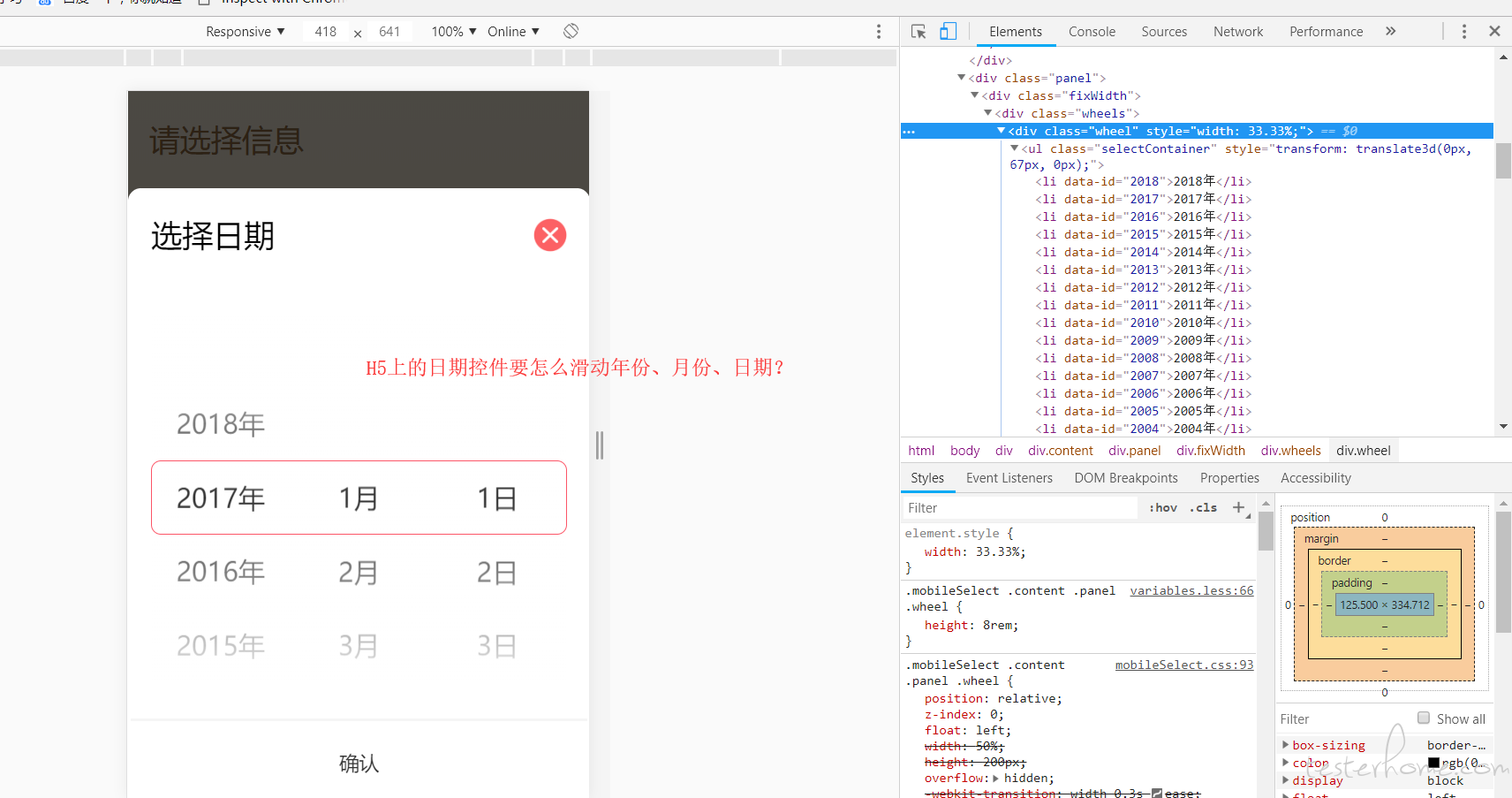The image size is (1512, 798).
Task: Expand the display computed property
Action: (1286, 780)
